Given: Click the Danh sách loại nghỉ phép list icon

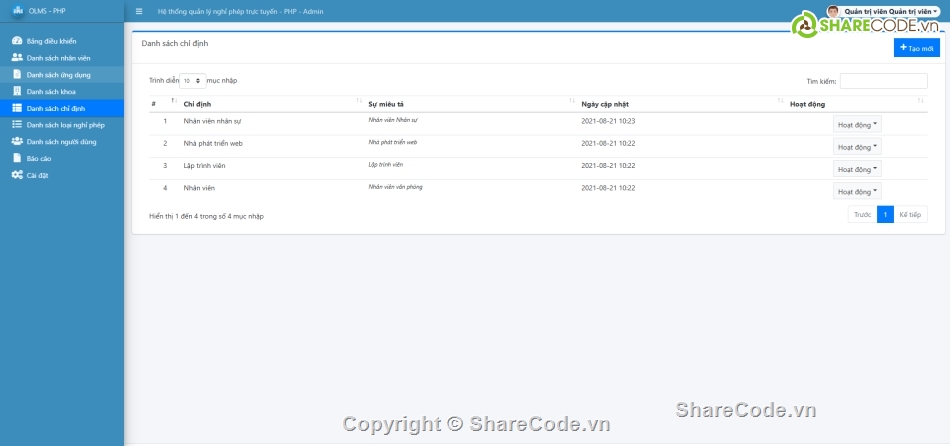Looking at the screenshot, I should (x=17, y=125).
